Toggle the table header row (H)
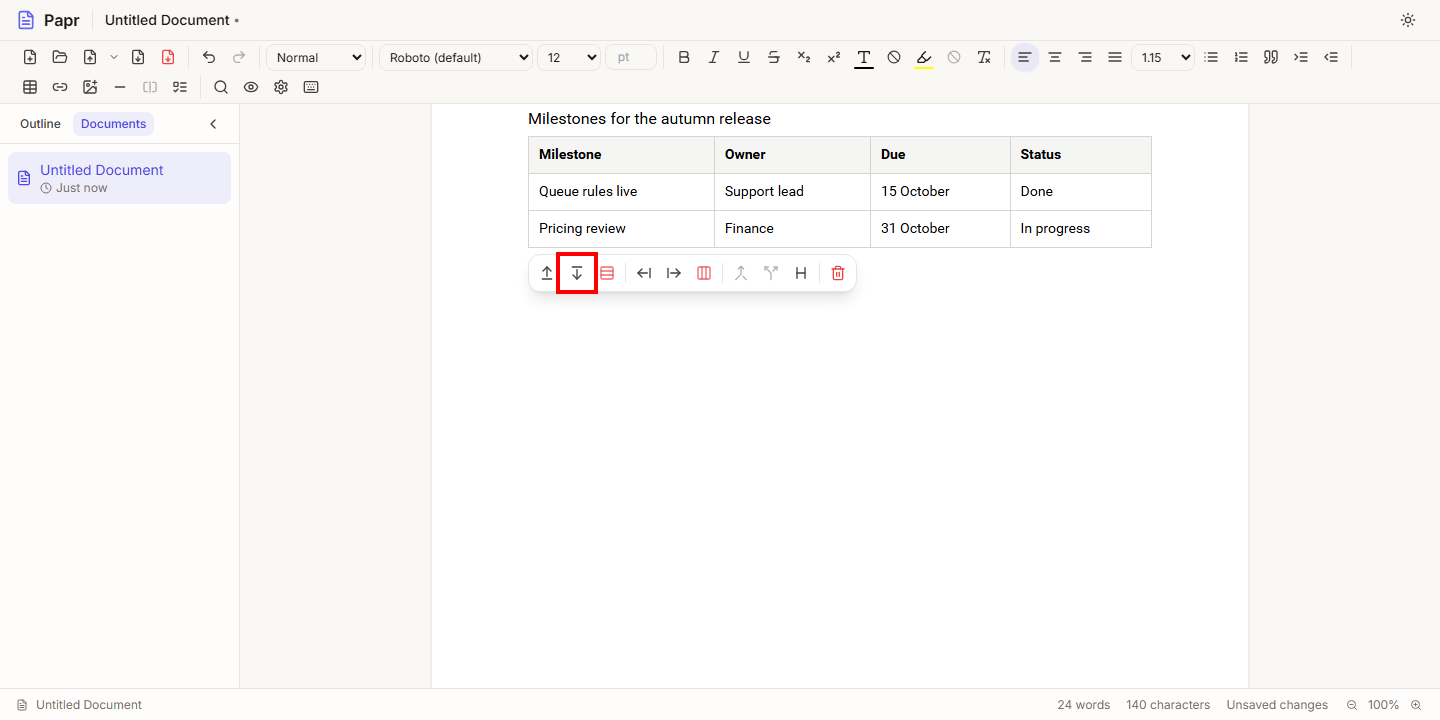Viewport: 1440px width, 720px height. (x=801, y=273)
